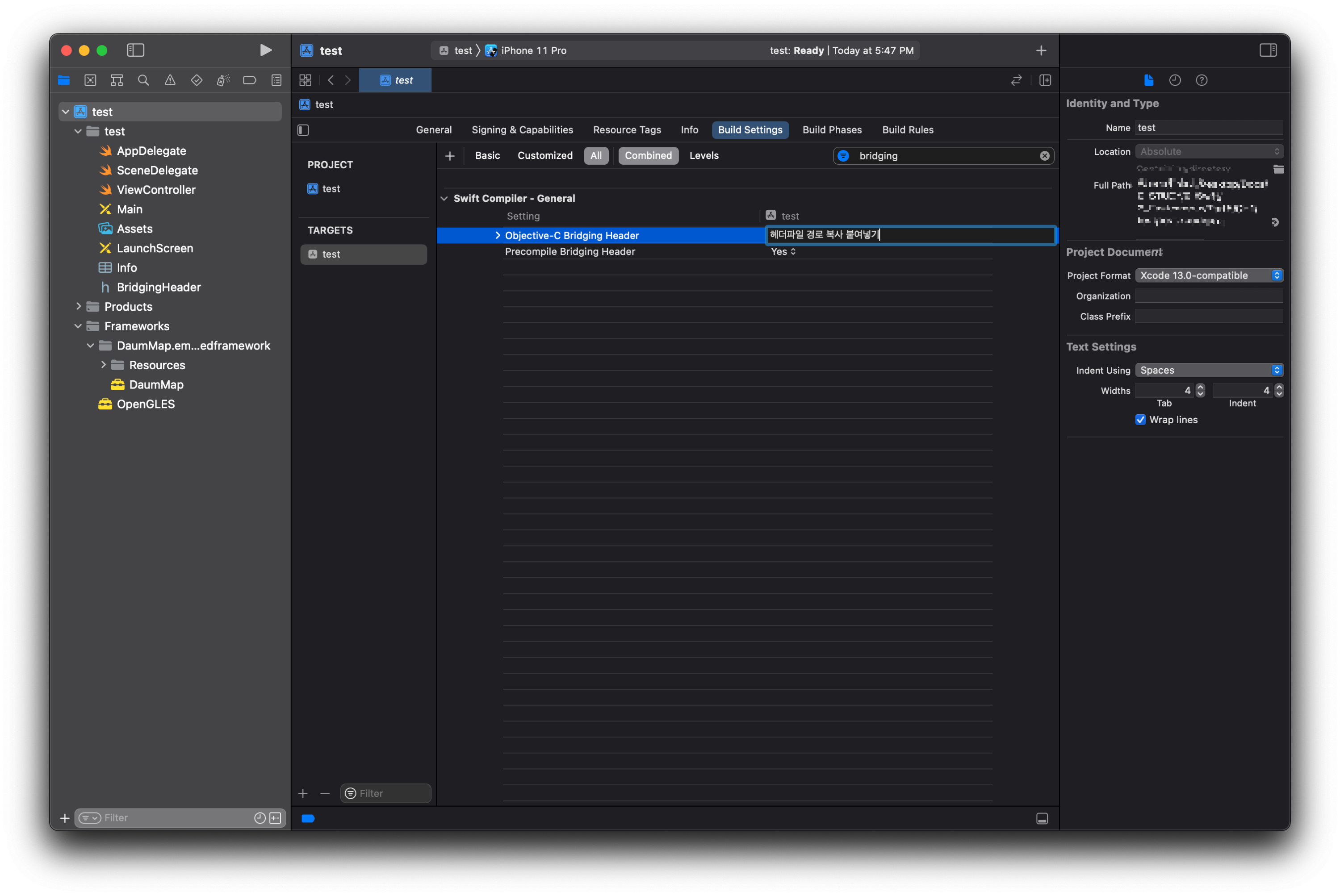Open the Issue navigator warning icon
Image resolution: width=1340 pixels, height=896 pixels.
[x=170, y=80]
